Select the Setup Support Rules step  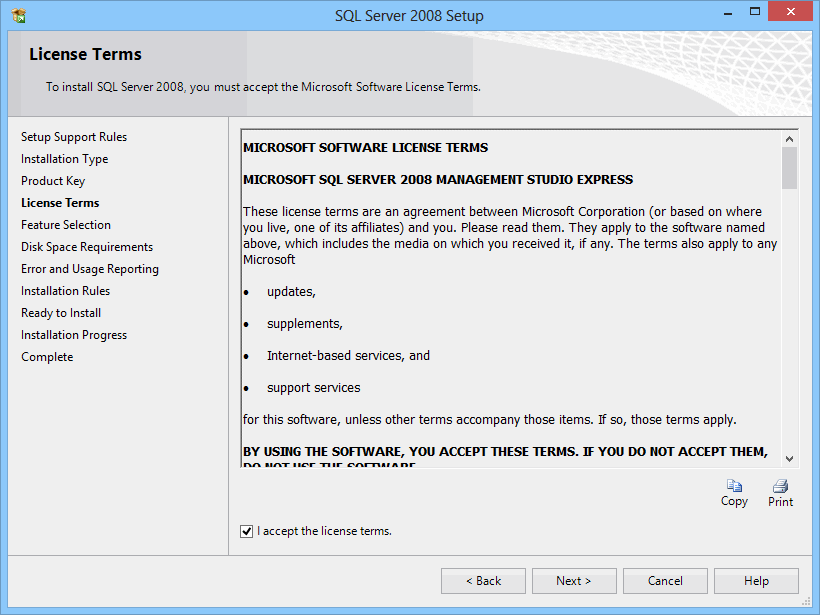pyautogui.click(x=74, y=137)
